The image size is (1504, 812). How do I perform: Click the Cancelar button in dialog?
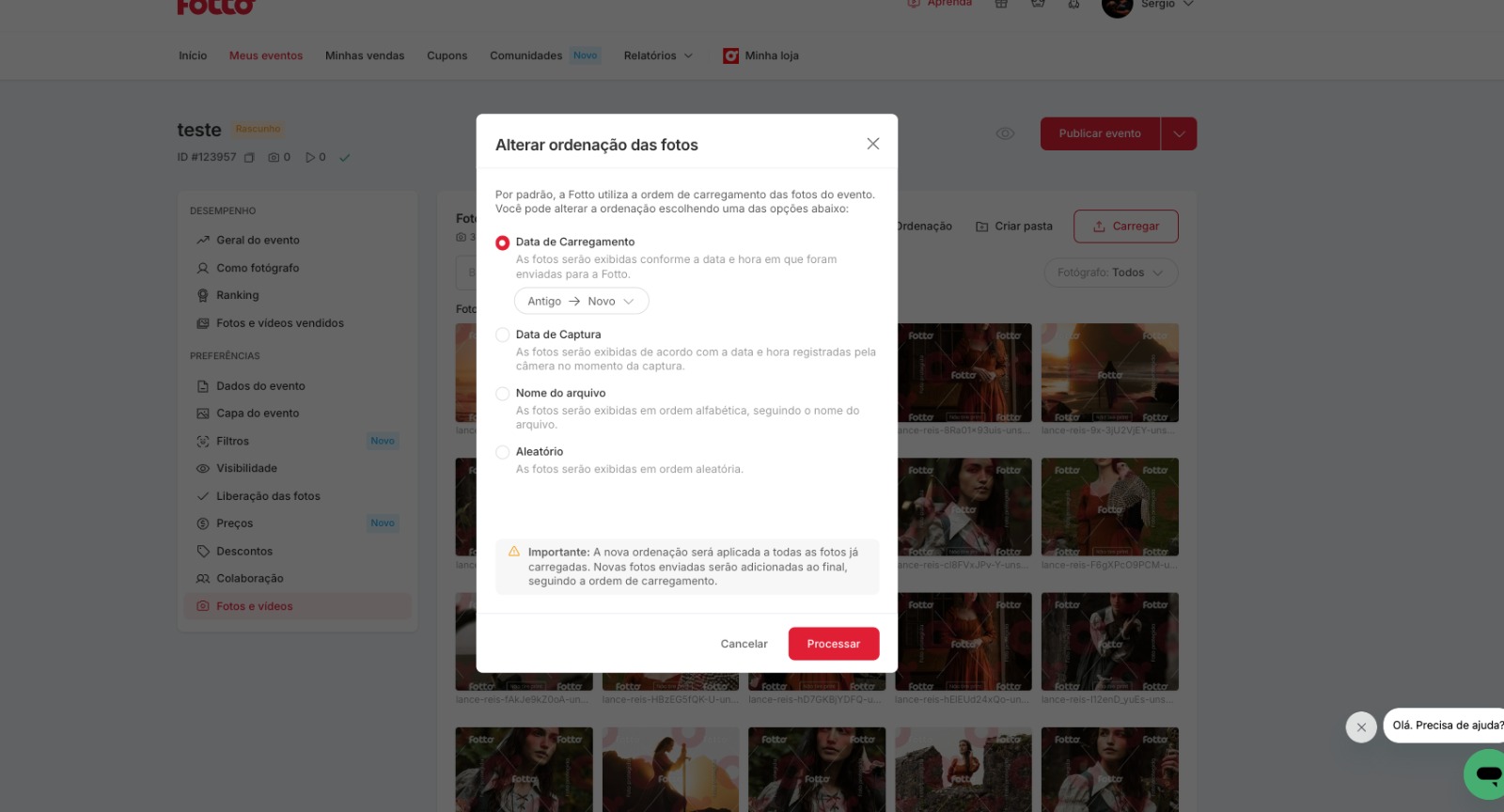point(744,644)
